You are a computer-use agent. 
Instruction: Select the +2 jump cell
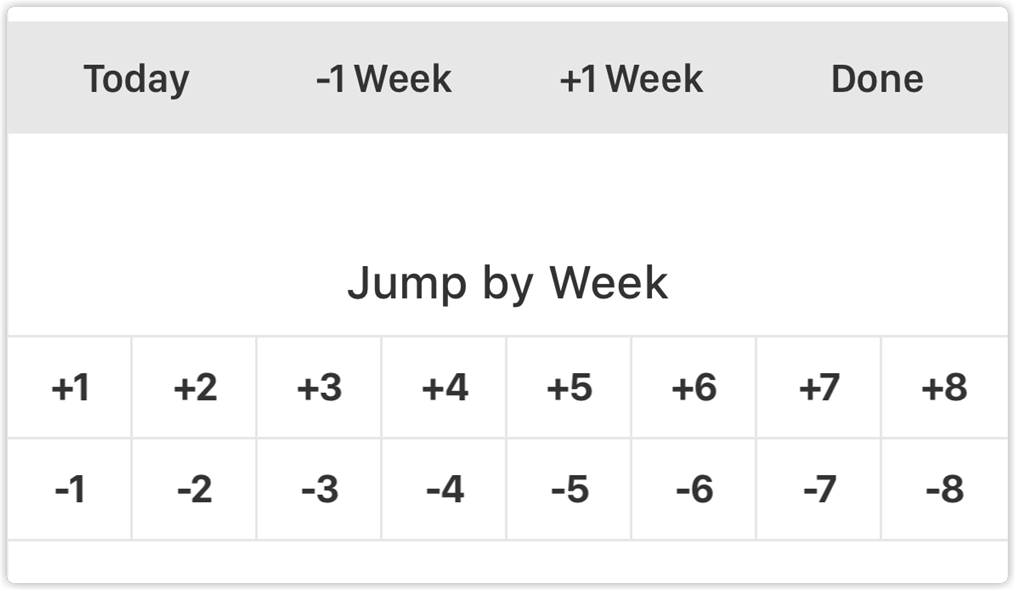point(195,388)
